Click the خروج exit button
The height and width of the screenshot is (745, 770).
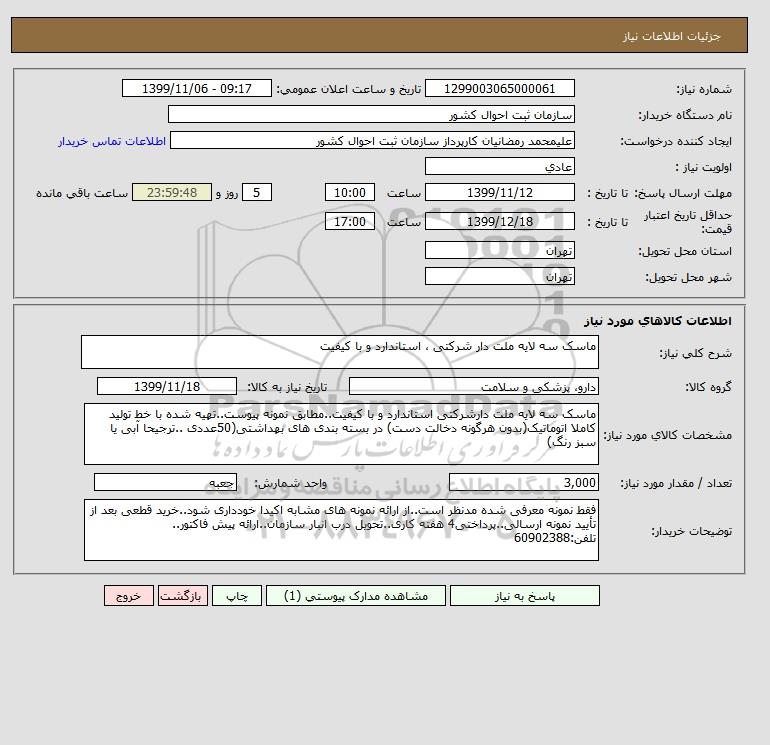tap(129, 595)
